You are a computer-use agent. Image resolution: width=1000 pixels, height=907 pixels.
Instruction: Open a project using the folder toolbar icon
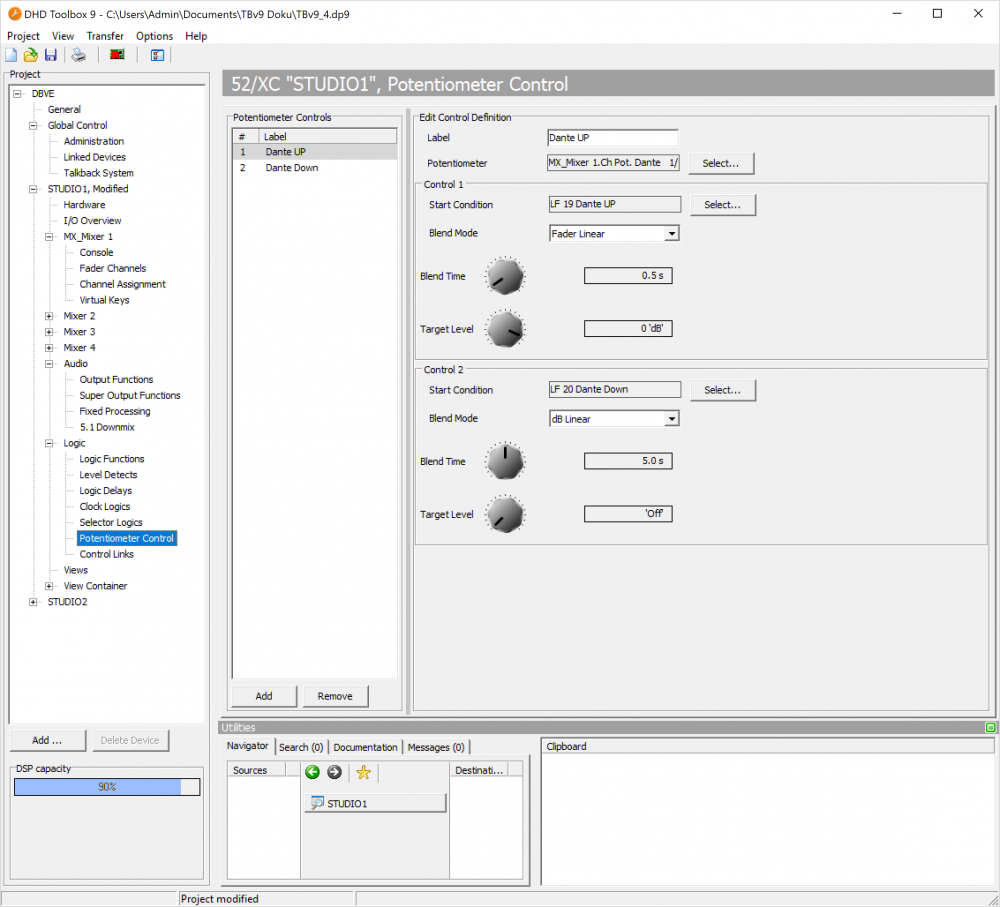(31, 55)
